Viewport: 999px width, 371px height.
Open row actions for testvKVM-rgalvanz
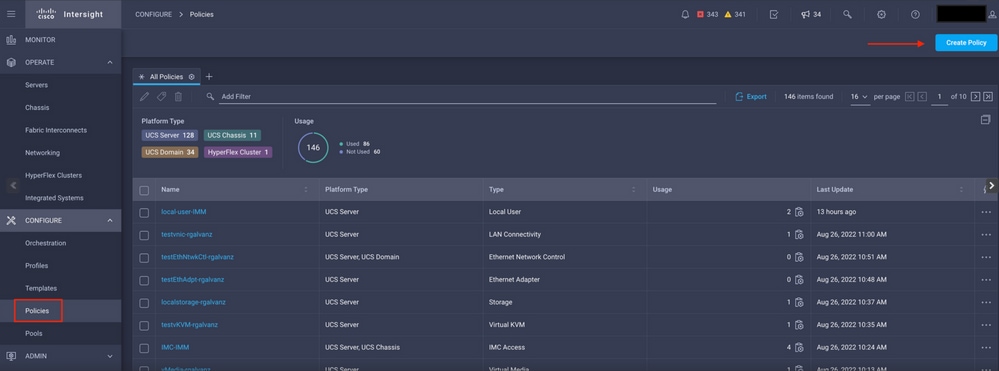[986, 325]
